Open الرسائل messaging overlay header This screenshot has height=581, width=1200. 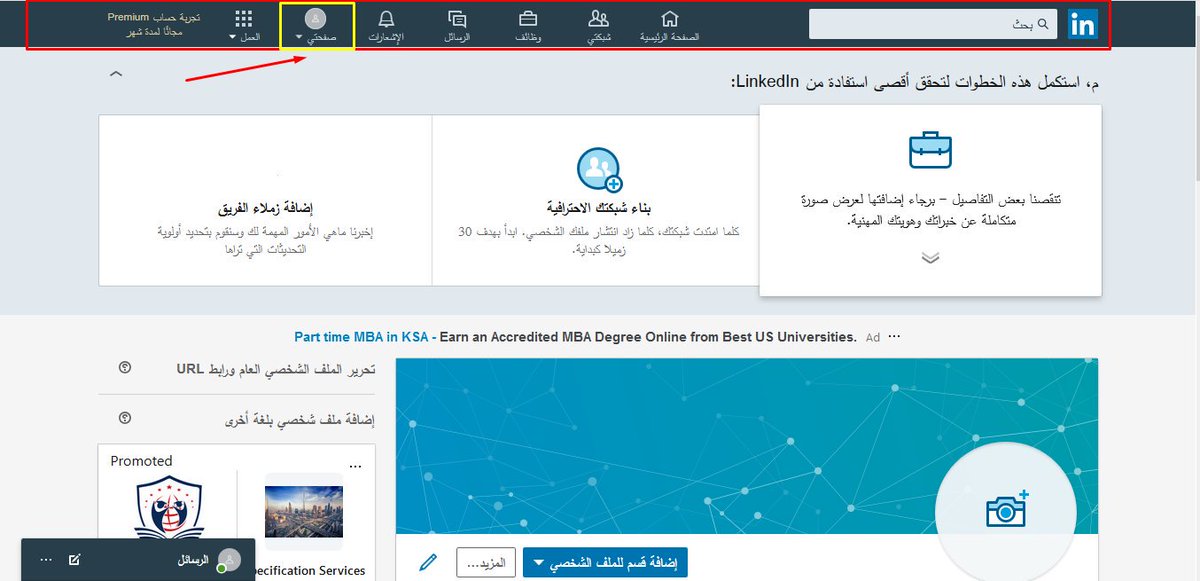click(138, 560)
